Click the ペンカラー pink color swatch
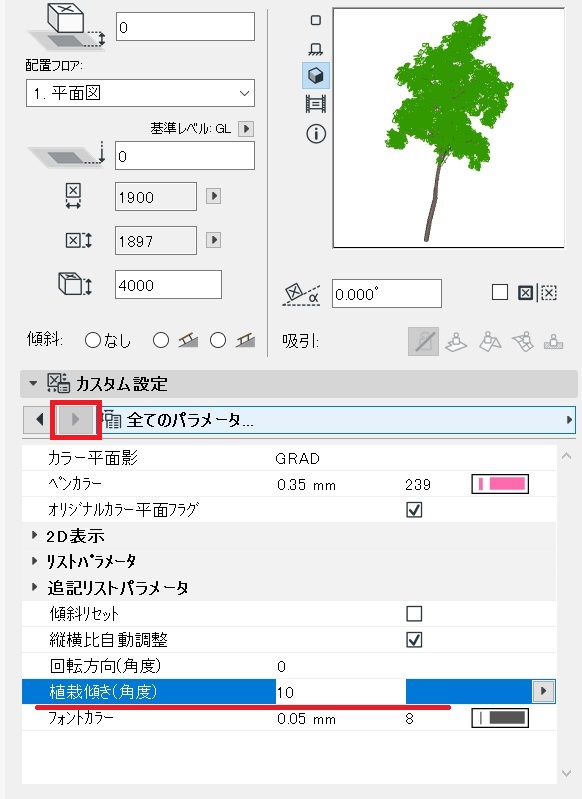 click(x=500, y=484)
